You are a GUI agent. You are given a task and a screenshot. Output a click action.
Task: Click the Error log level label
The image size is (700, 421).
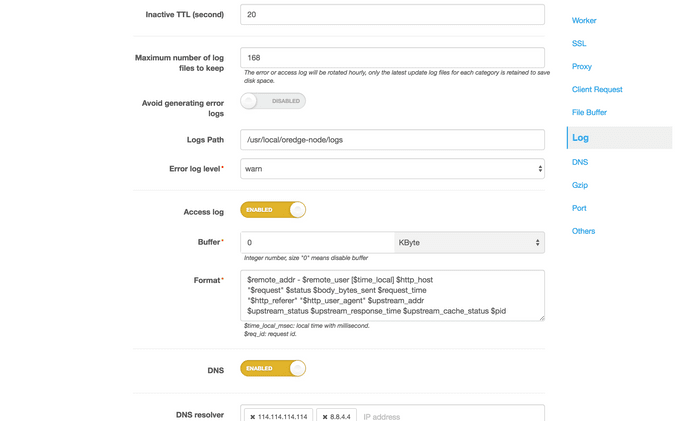195,169
